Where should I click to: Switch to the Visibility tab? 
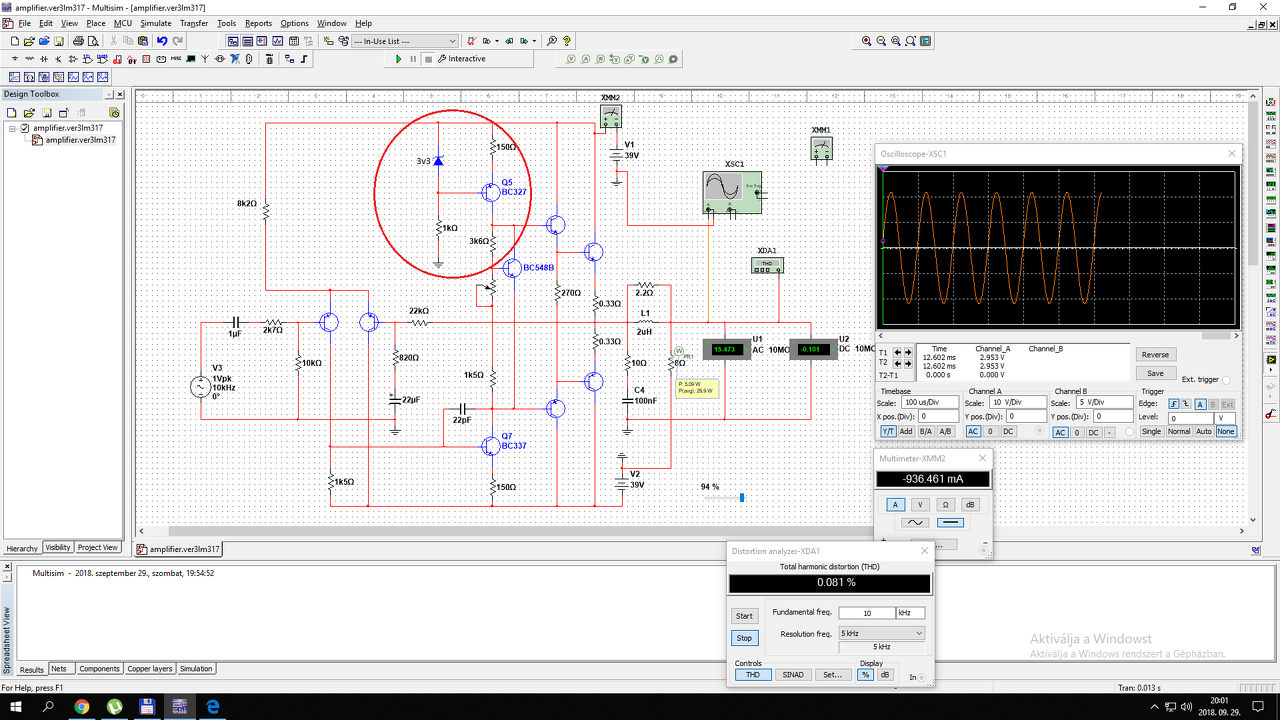tap(58, 548)
